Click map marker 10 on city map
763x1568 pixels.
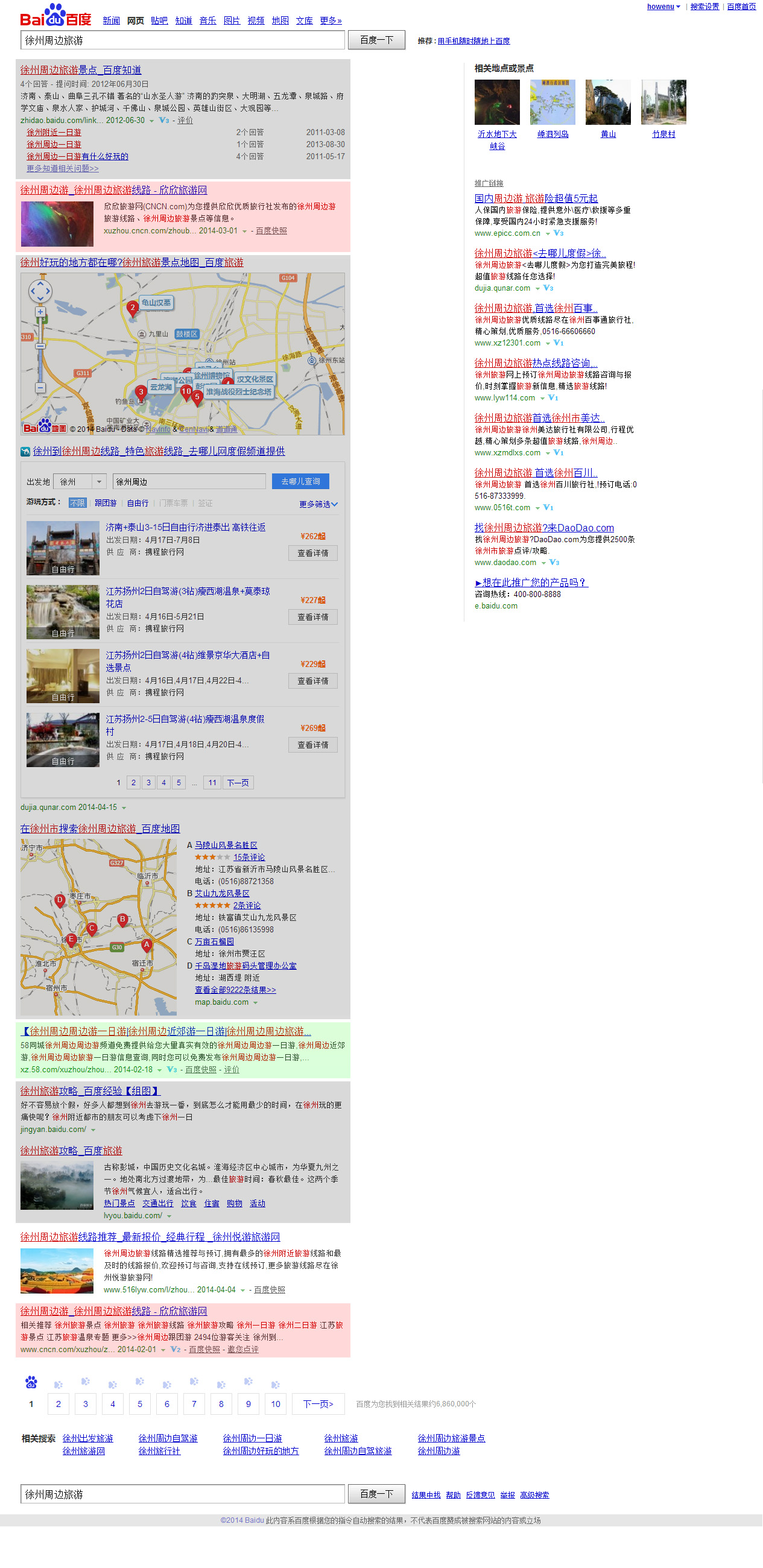pos(186,392)
